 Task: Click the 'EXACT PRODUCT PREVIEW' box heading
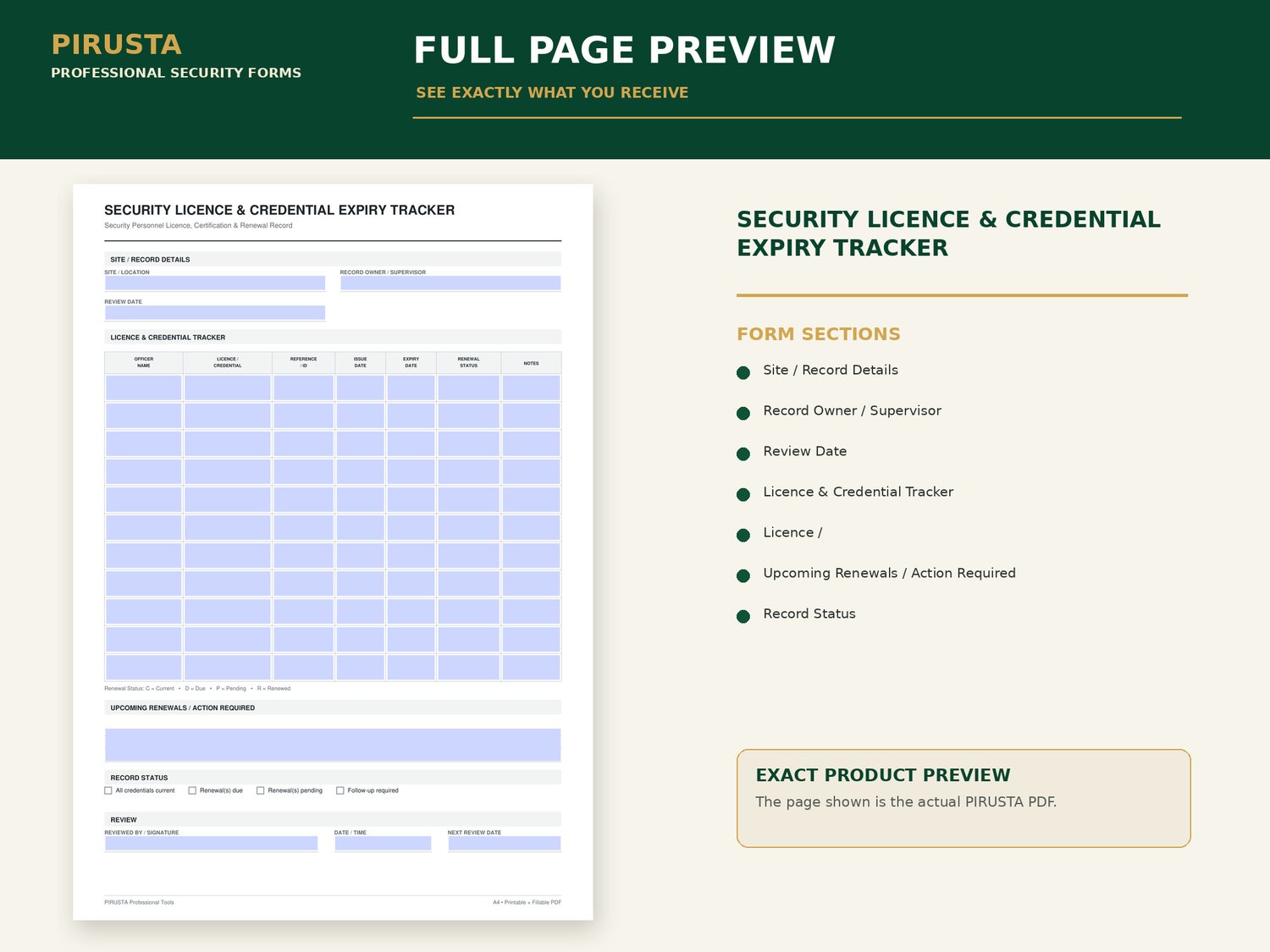pyautogui.click(x=883, y=775)
